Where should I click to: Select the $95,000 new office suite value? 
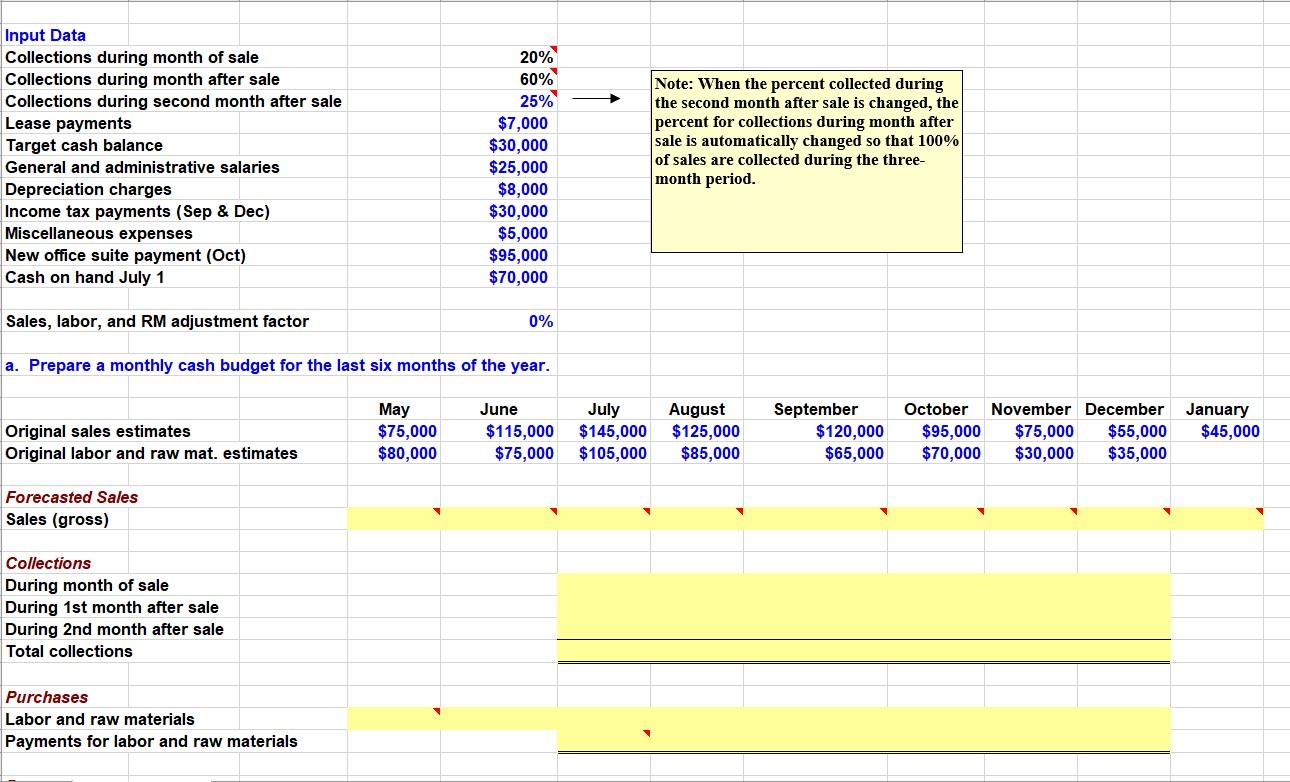[x=518, y=255]
